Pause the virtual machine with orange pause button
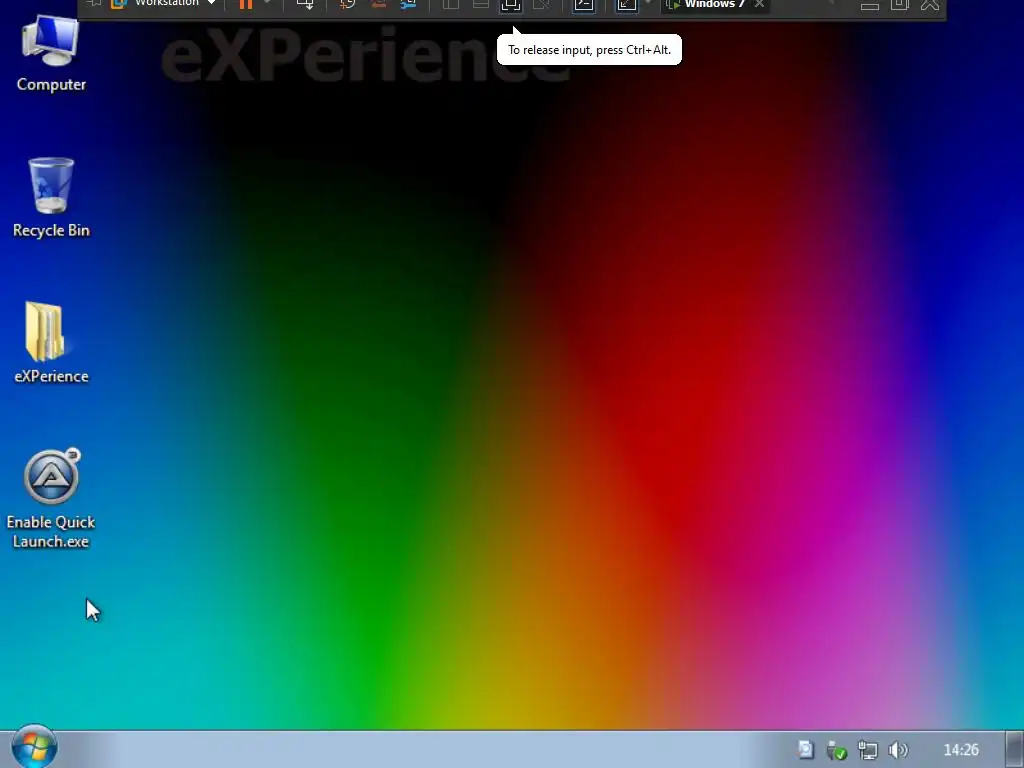1024x768 pixels. [x=246, y=4]
